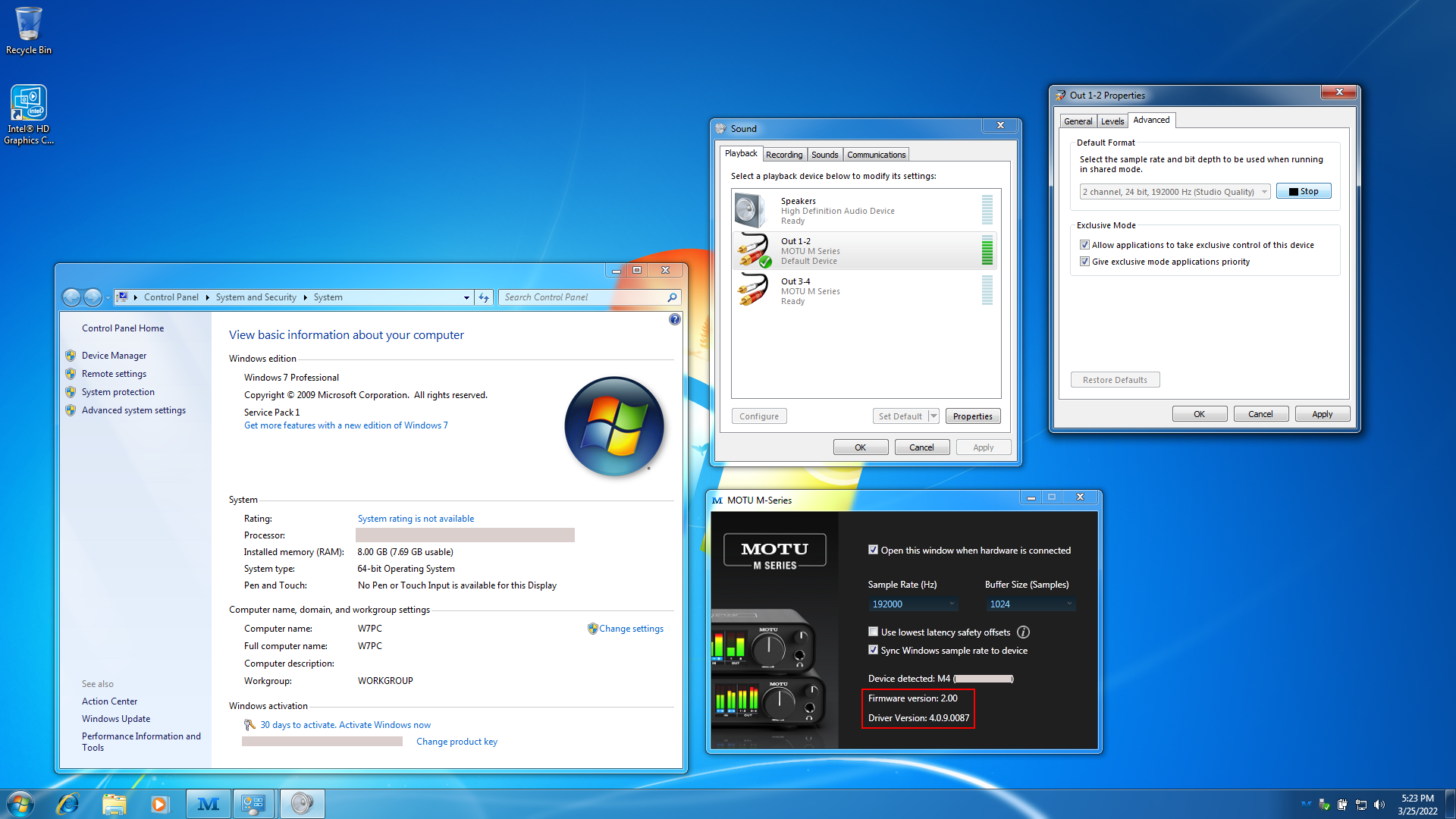Open Intel HD Graphics Control Panel icon
The height and width of the screenshot is (819, 1456).
[x=29, y=115]
